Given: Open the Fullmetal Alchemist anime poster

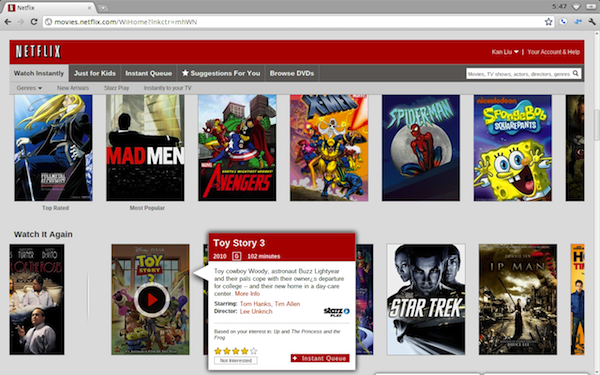Looking at the screenshot, I should (x=54, y=148).
